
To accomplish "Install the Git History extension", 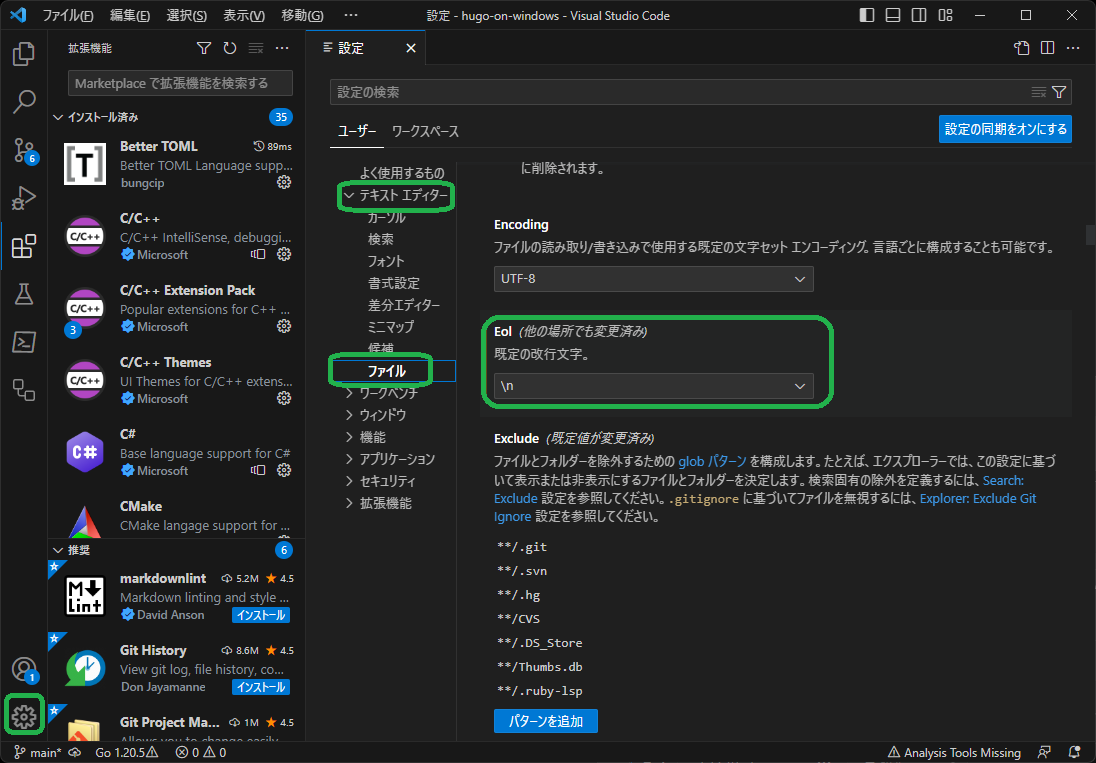I will (261, 688).
